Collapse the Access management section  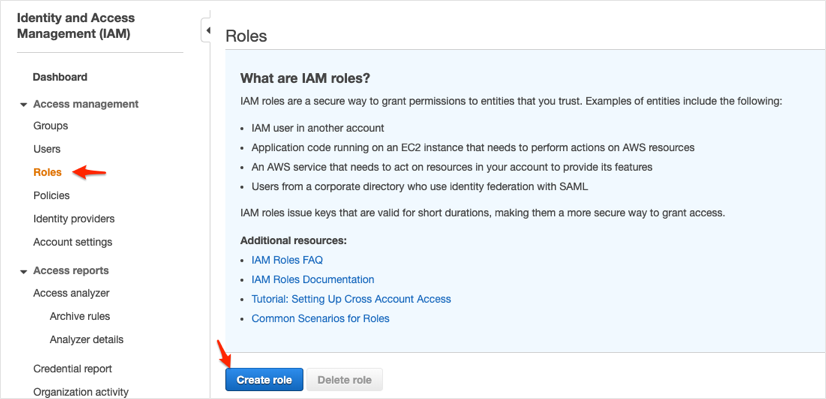click(x=23, y=105)
